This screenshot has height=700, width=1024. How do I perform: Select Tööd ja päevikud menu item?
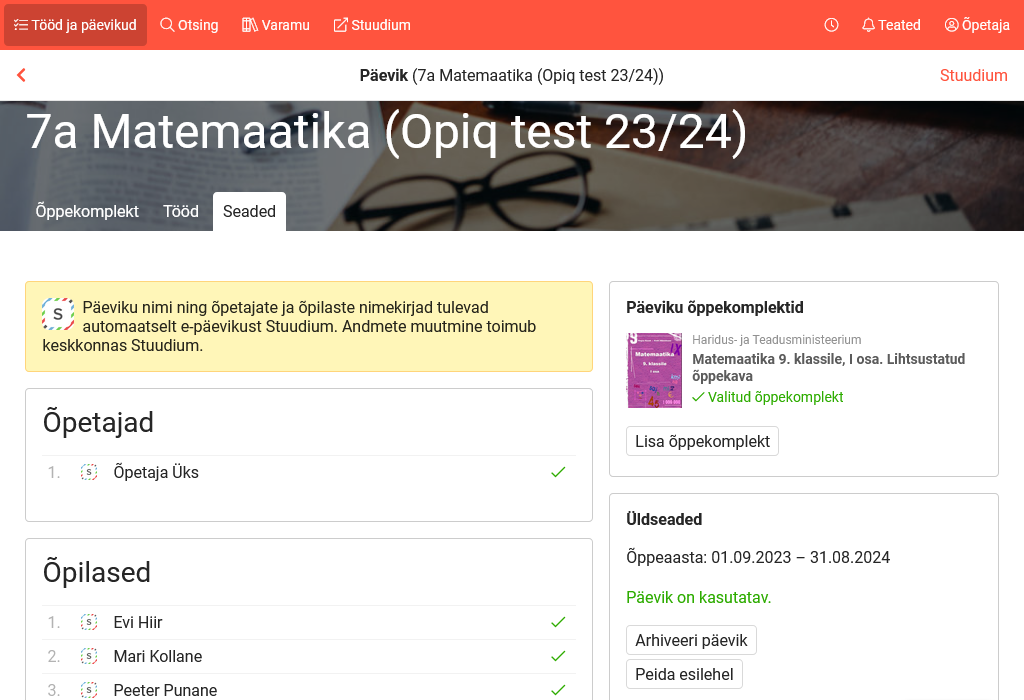coord(75,25)
